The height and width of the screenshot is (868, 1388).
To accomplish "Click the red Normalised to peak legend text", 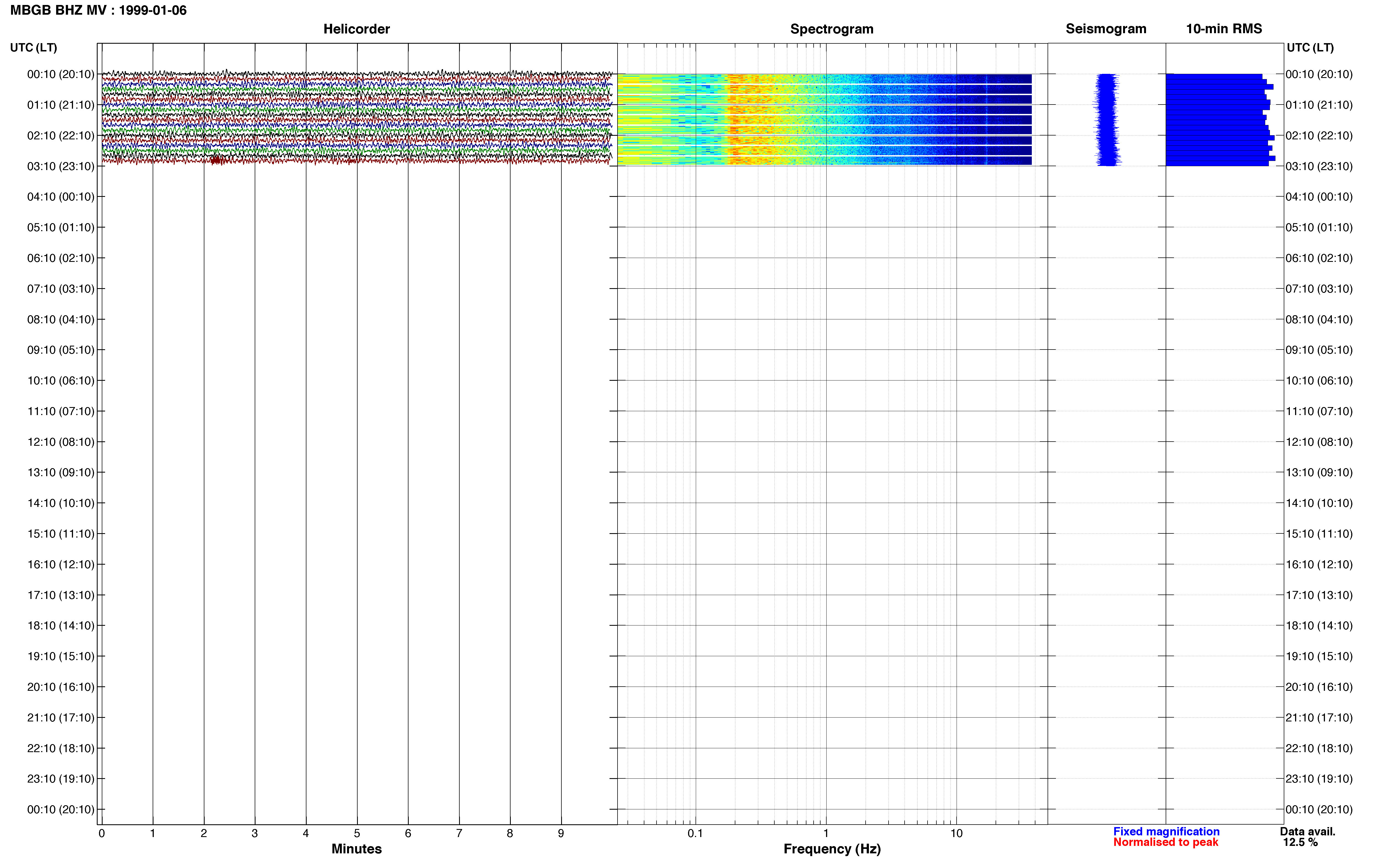I will point(1165,842).
